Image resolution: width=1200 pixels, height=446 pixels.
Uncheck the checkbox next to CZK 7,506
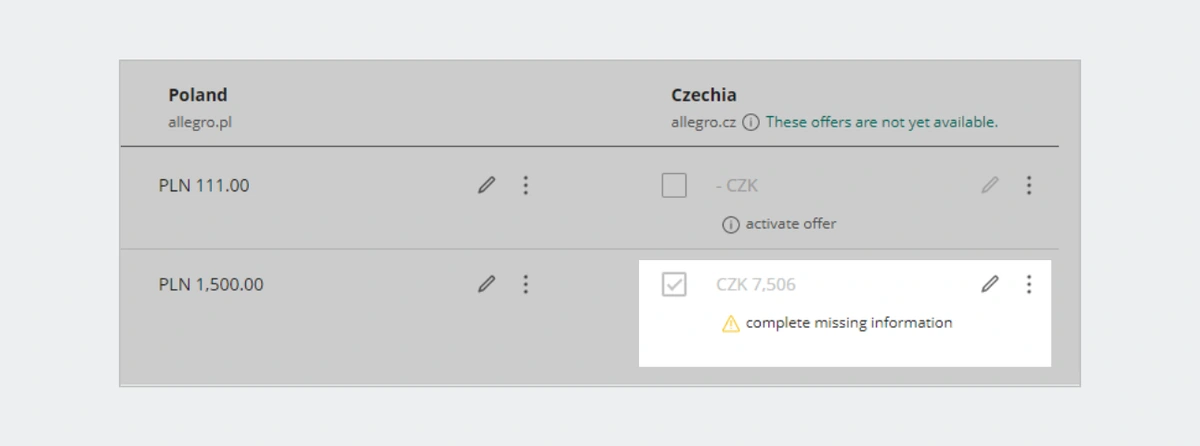pyautogui.click(x=674, y=284)
